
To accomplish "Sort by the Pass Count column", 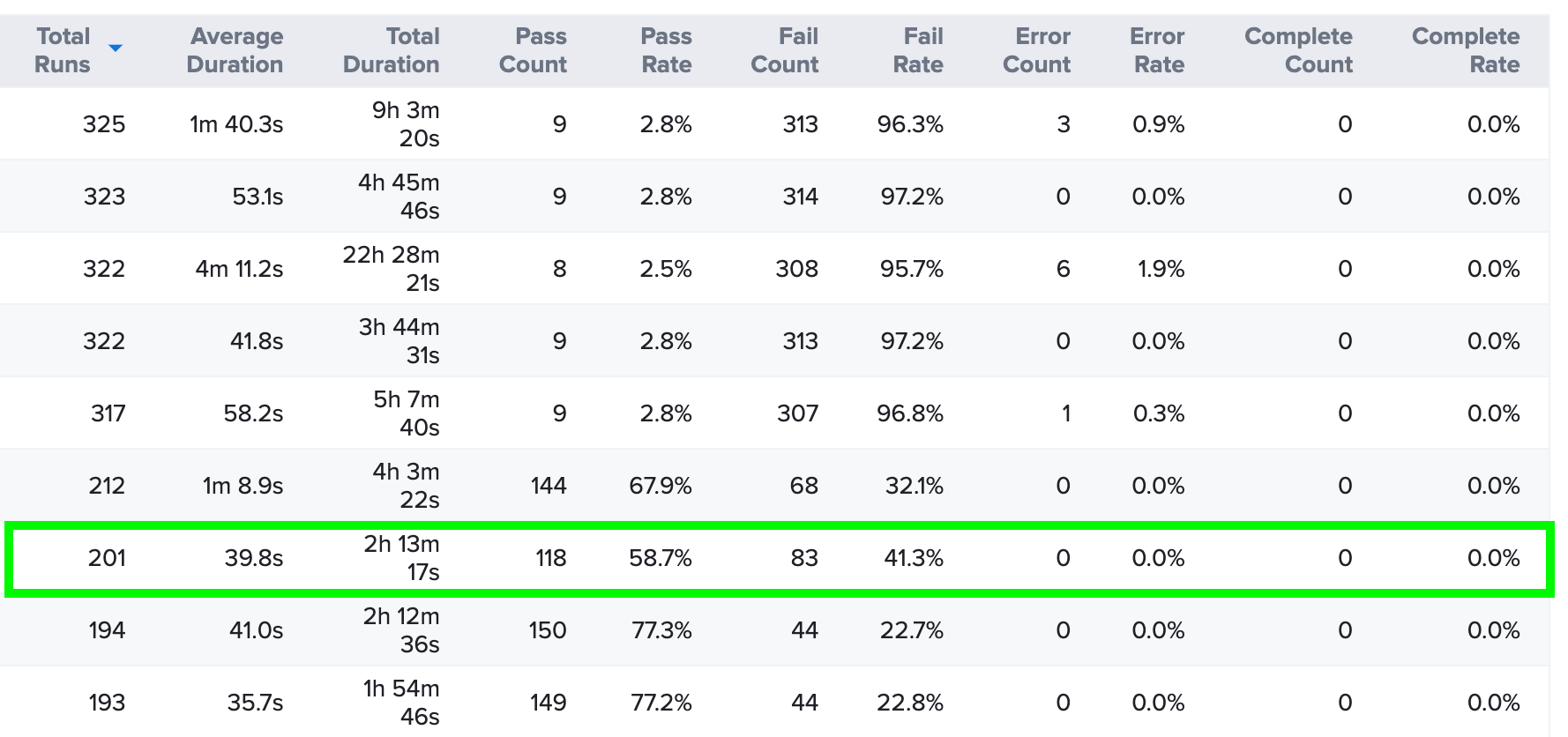I will click(533, 50).
